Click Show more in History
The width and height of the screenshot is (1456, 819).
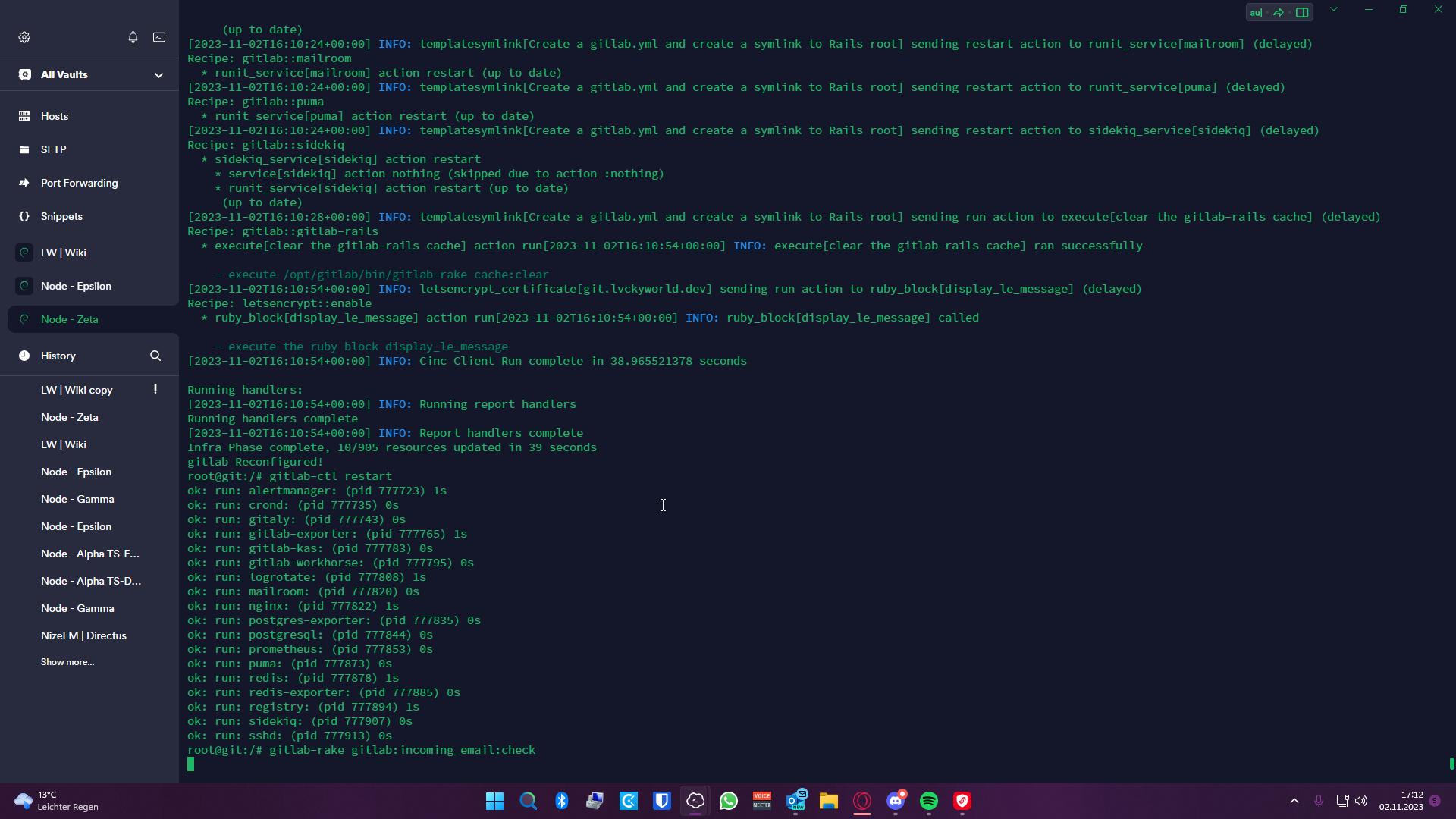pos(67,662)
